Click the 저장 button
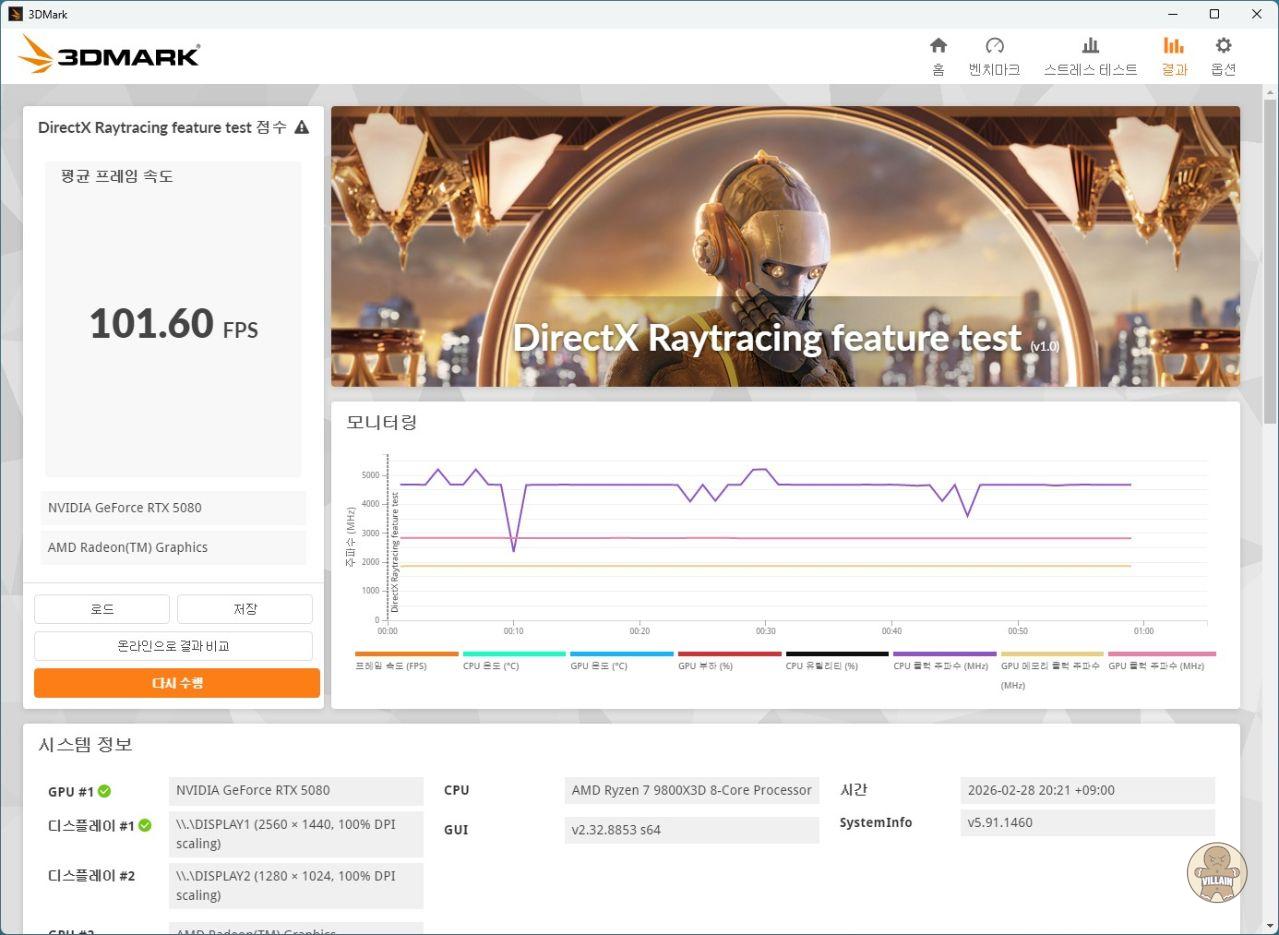This screenshot has width=1279, height=935. (245, 609)
